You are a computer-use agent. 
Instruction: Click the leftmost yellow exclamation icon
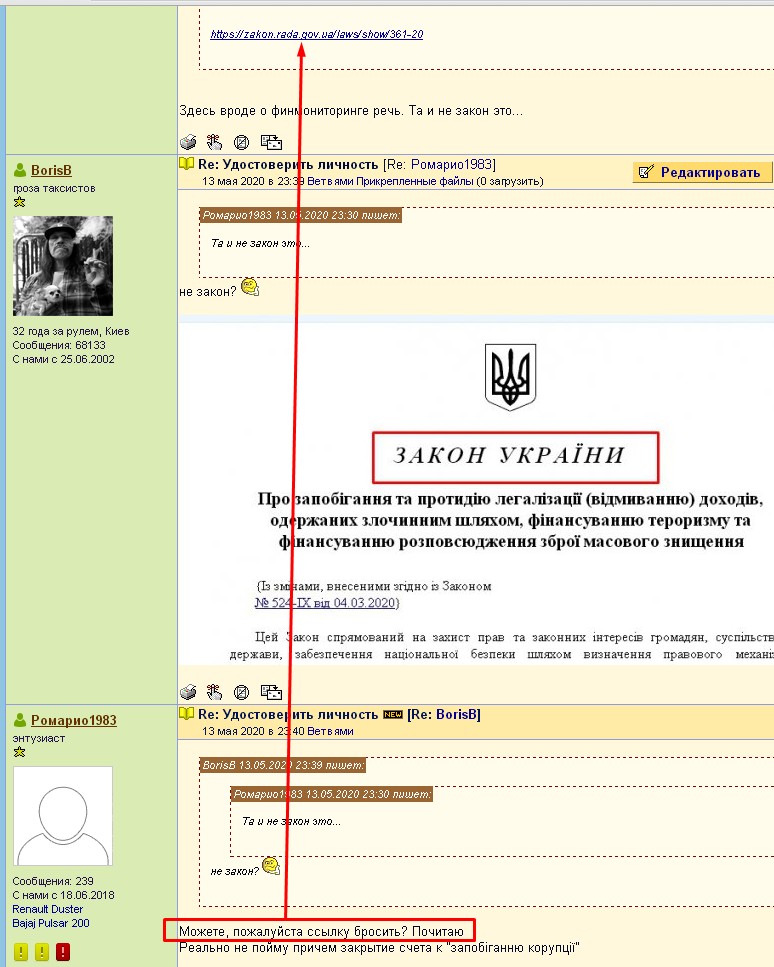20,952
